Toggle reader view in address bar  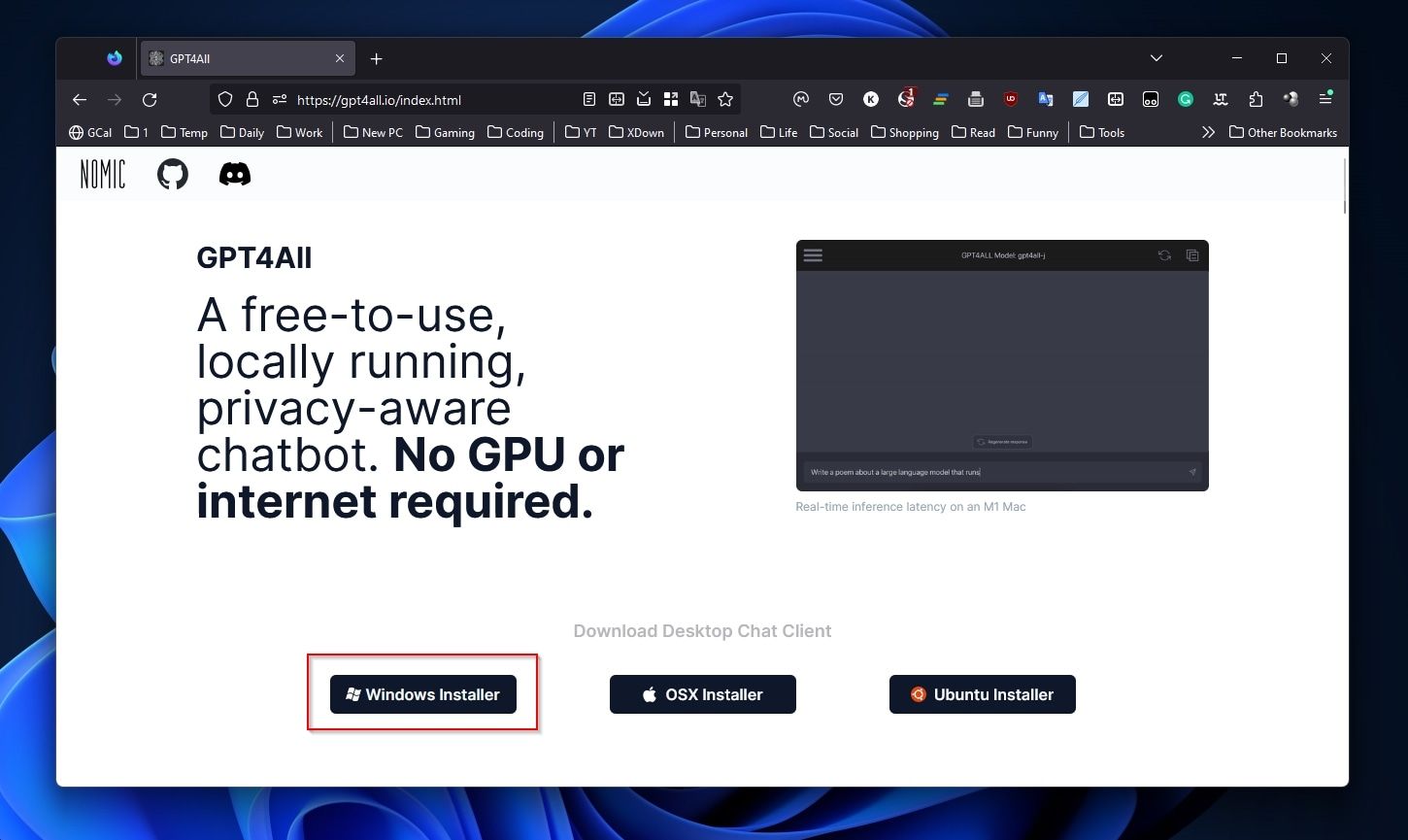pyautogui.click(x=589, y=99)
